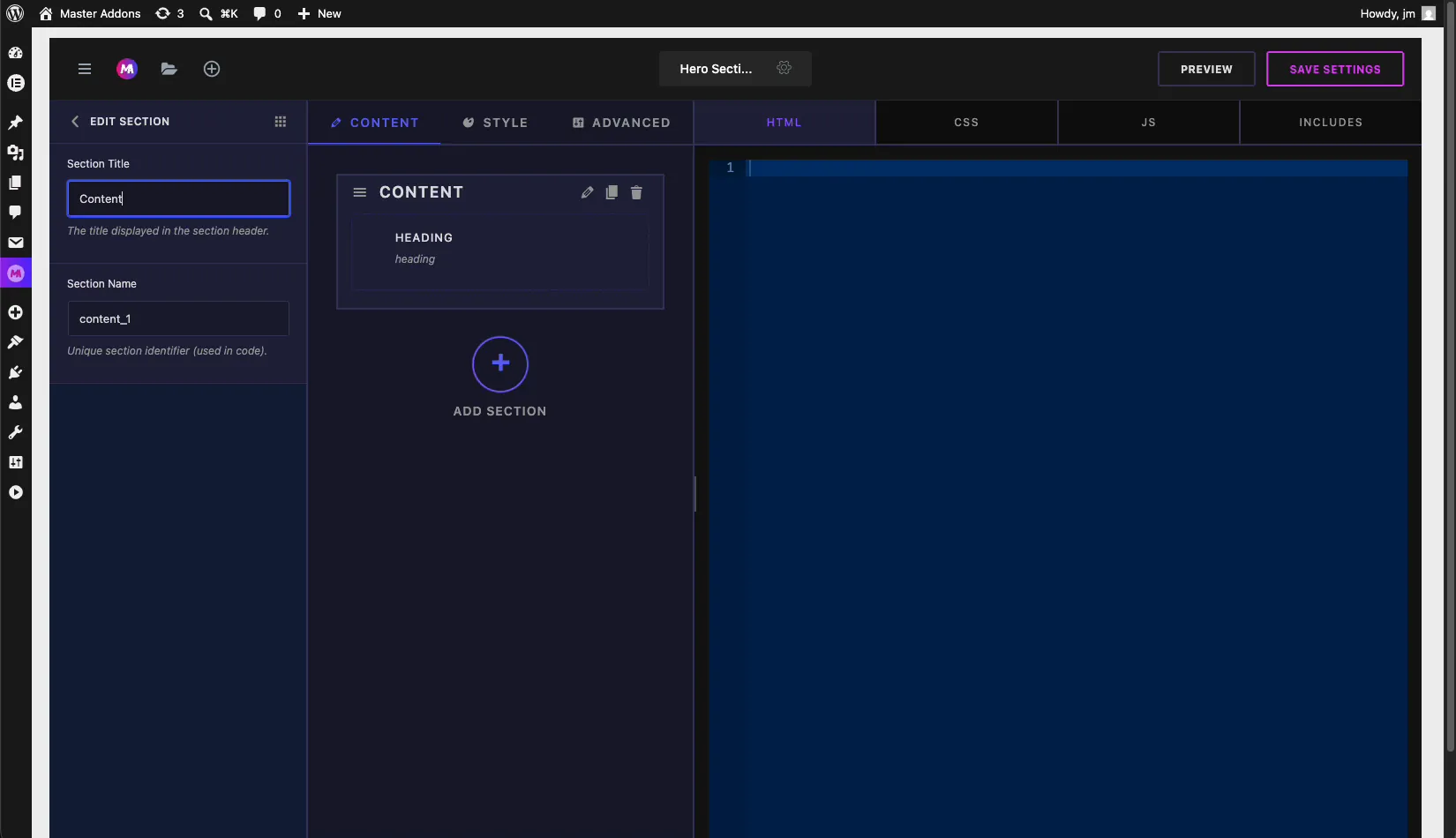Open Comments icon in admin sidebar
The image size is (1456, 838).
coord(15,213)
